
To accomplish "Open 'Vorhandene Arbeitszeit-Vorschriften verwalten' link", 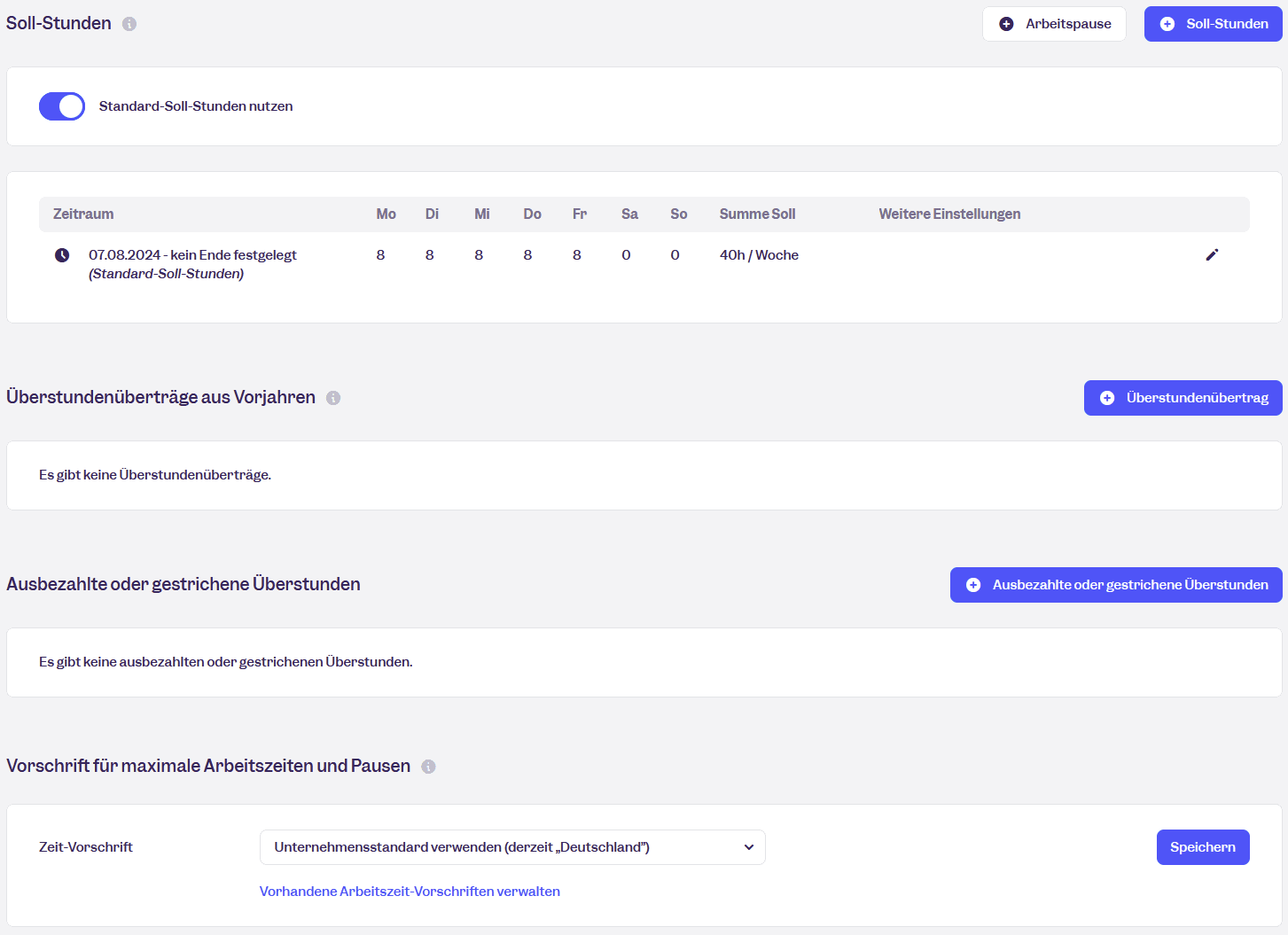I will coord(410,892).
